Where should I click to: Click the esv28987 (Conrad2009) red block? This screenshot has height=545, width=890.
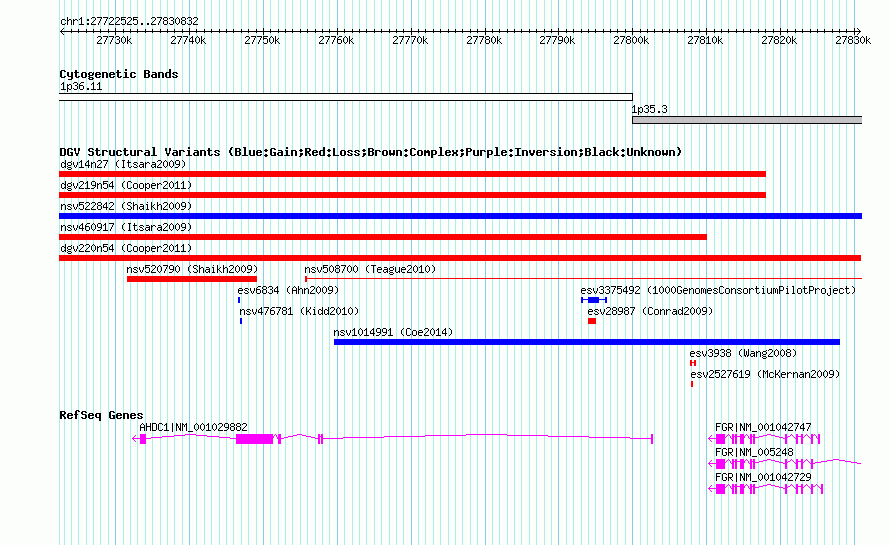[x=592, y=321]
